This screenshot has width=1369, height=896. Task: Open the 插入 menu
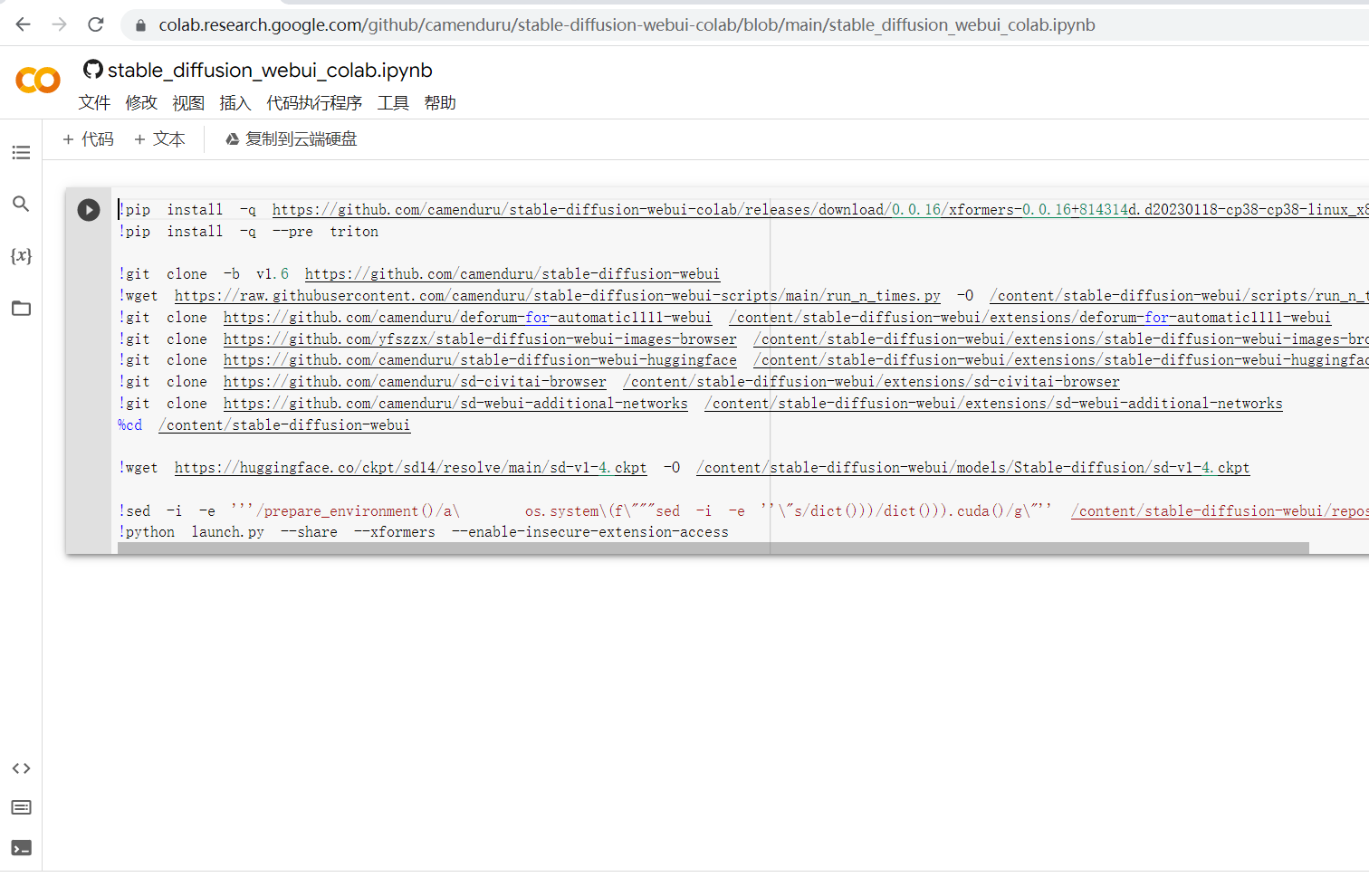(x=235, y=103)
